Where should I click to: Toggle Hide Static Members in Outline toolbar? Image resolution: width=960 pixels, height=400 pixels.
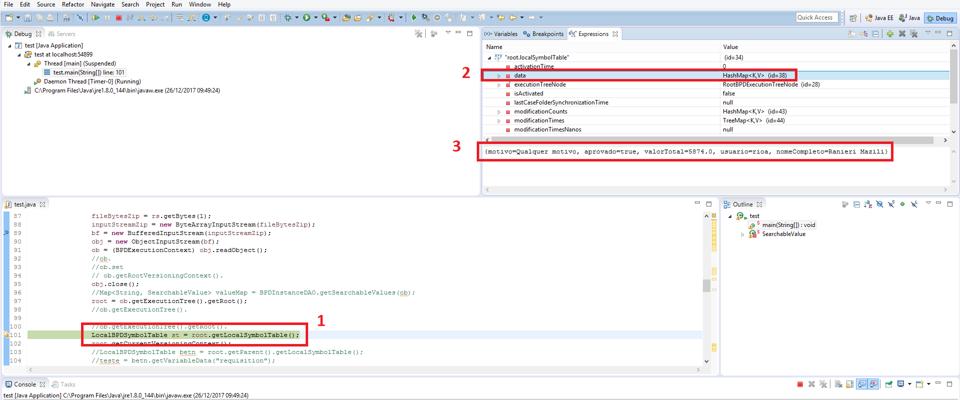coord(891,204)
